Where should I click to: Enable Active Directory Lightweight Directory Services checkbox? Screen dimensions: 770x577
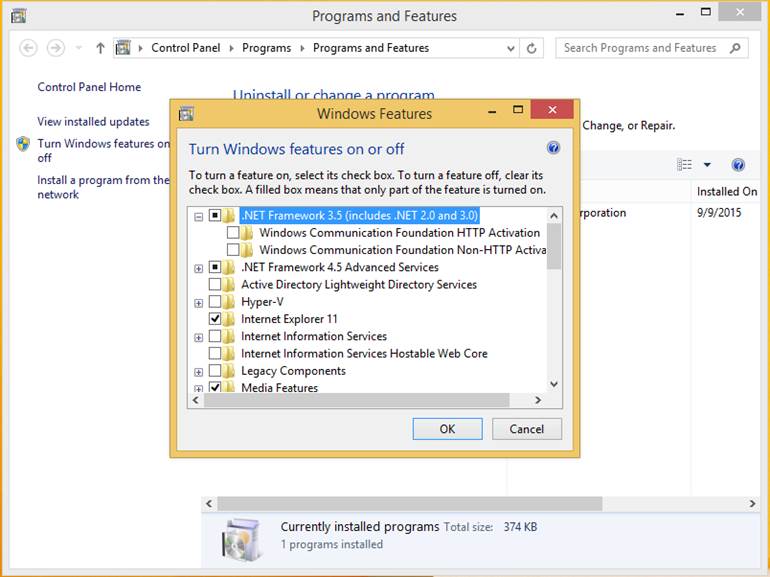(x=215, y=285)
